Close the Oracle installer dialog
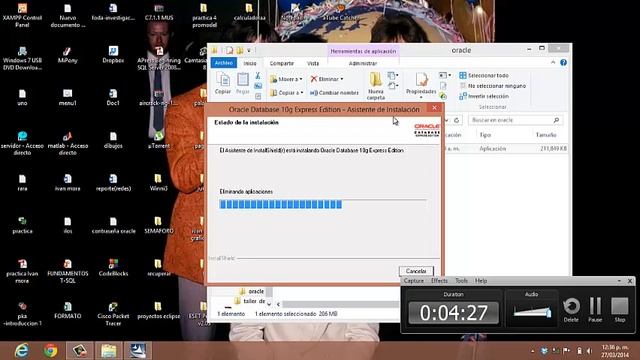640x360 pixels. click(x=434, y=108)
